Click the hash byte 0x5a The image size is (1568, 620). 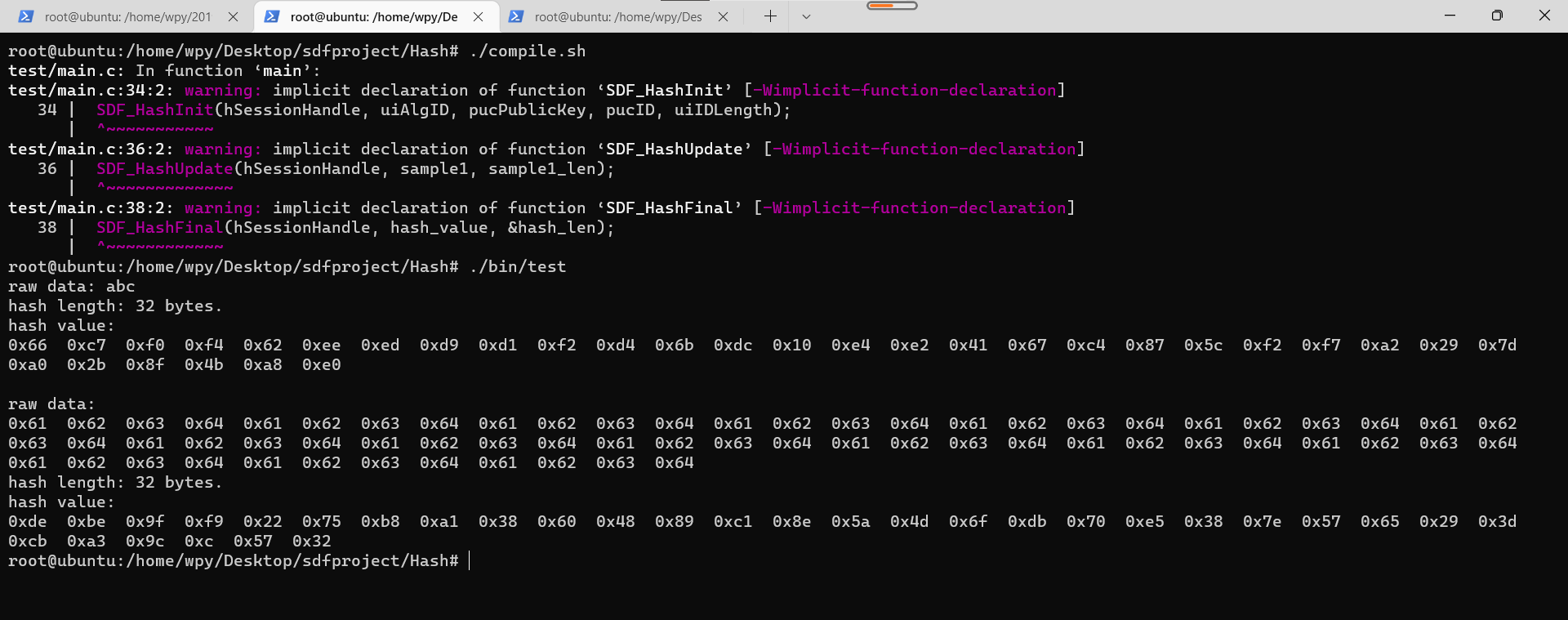[x=851, y=521]
